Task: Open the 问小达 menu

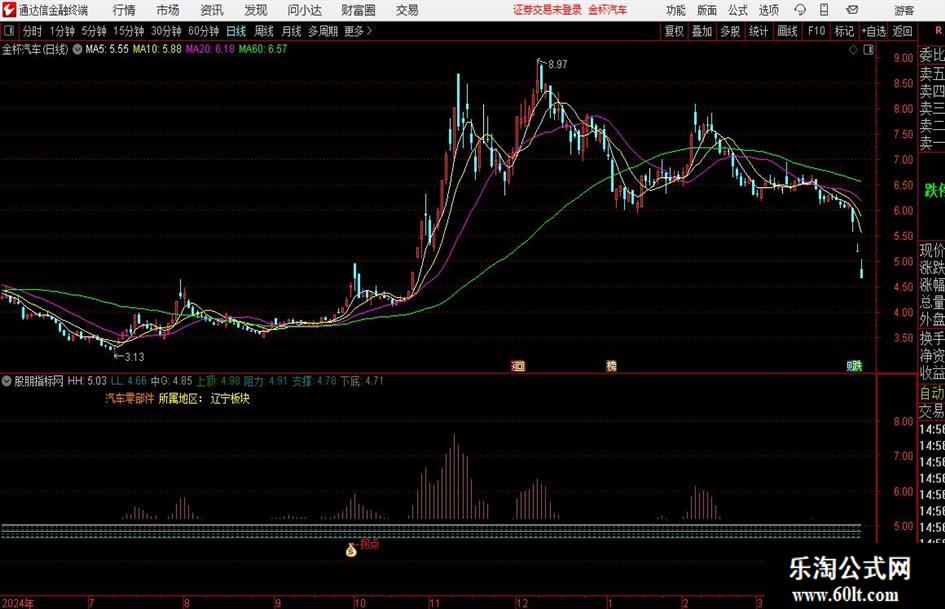Action: (x=304, y=10)
